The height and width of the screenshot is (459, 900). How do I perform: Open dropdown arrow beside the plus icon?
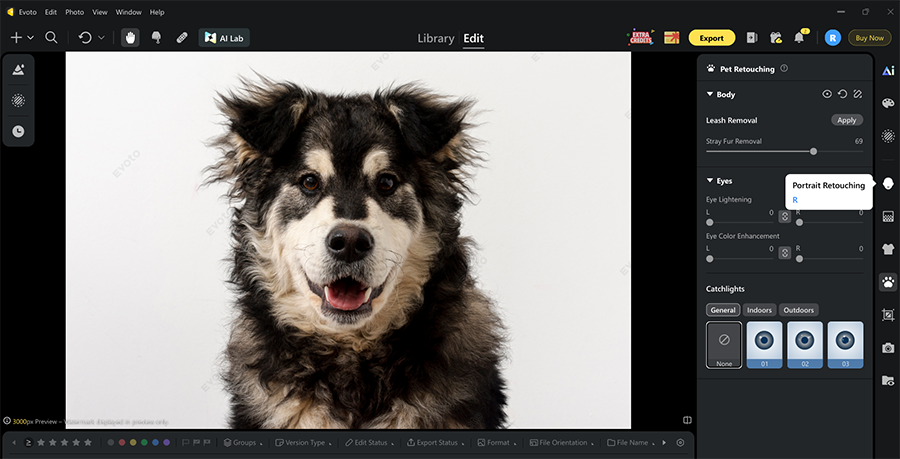click(30, 38)
